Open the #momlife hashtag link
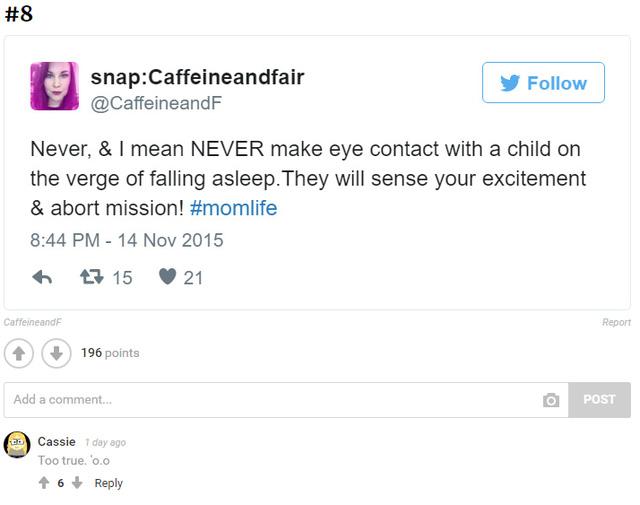This screenshot has width=640, height=505. [x=232, y=208]
